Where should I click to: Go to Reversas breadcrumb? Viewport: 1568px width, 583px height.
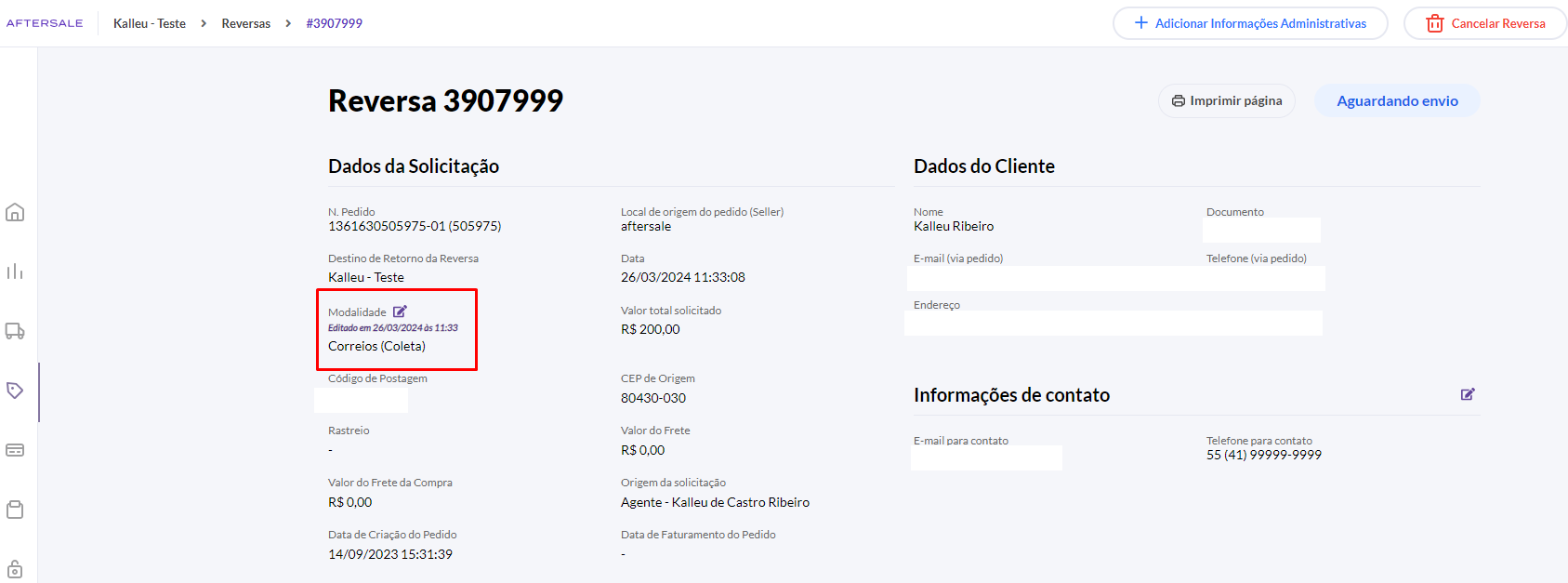pos(246,23)
